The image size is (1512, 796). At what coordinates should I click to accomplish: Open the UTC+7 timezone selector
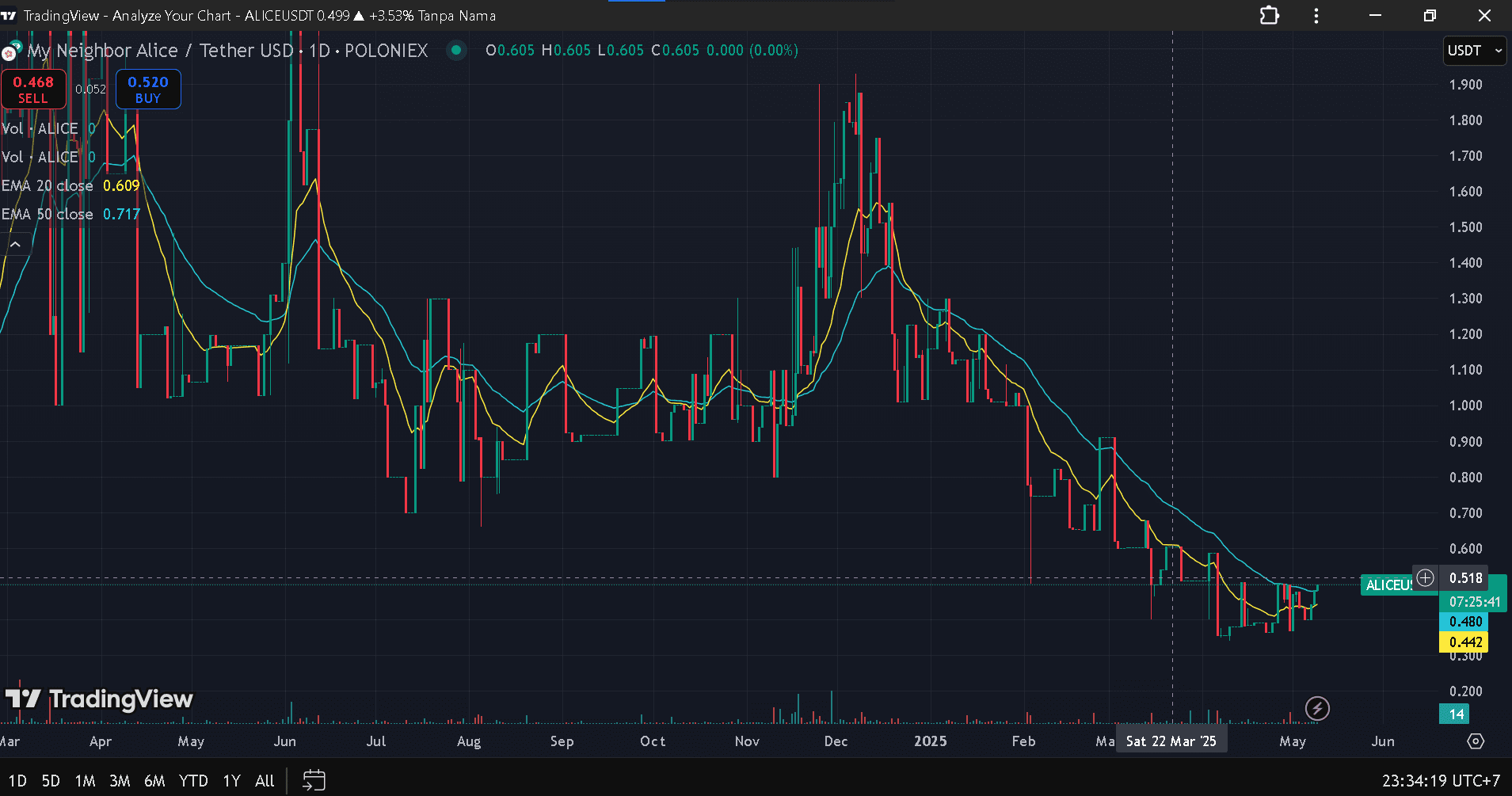(x=1441, y=780)
